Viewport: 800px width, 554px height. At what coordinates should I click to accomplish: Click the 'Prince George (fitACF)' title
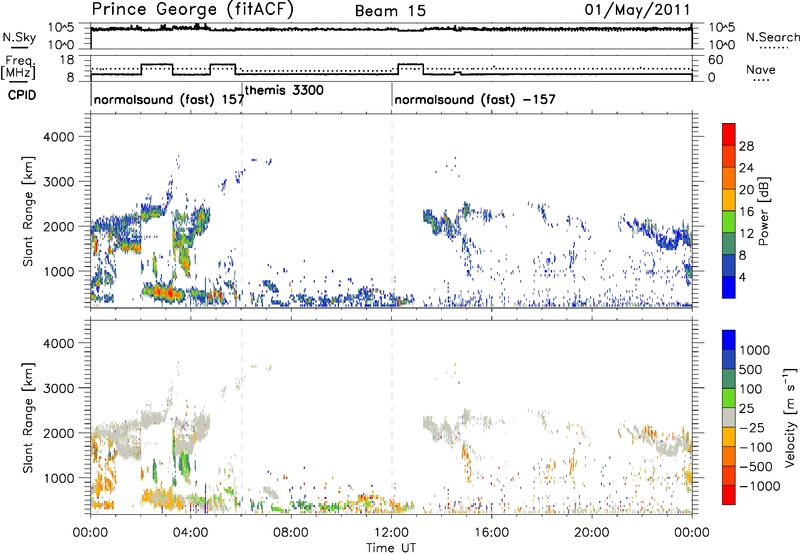(x=192, y=10)
